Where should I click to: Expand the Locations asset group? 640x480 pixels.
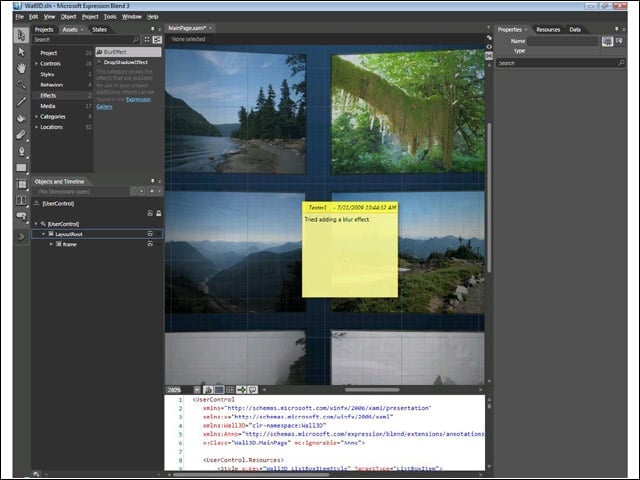click(x=36, y=127)
